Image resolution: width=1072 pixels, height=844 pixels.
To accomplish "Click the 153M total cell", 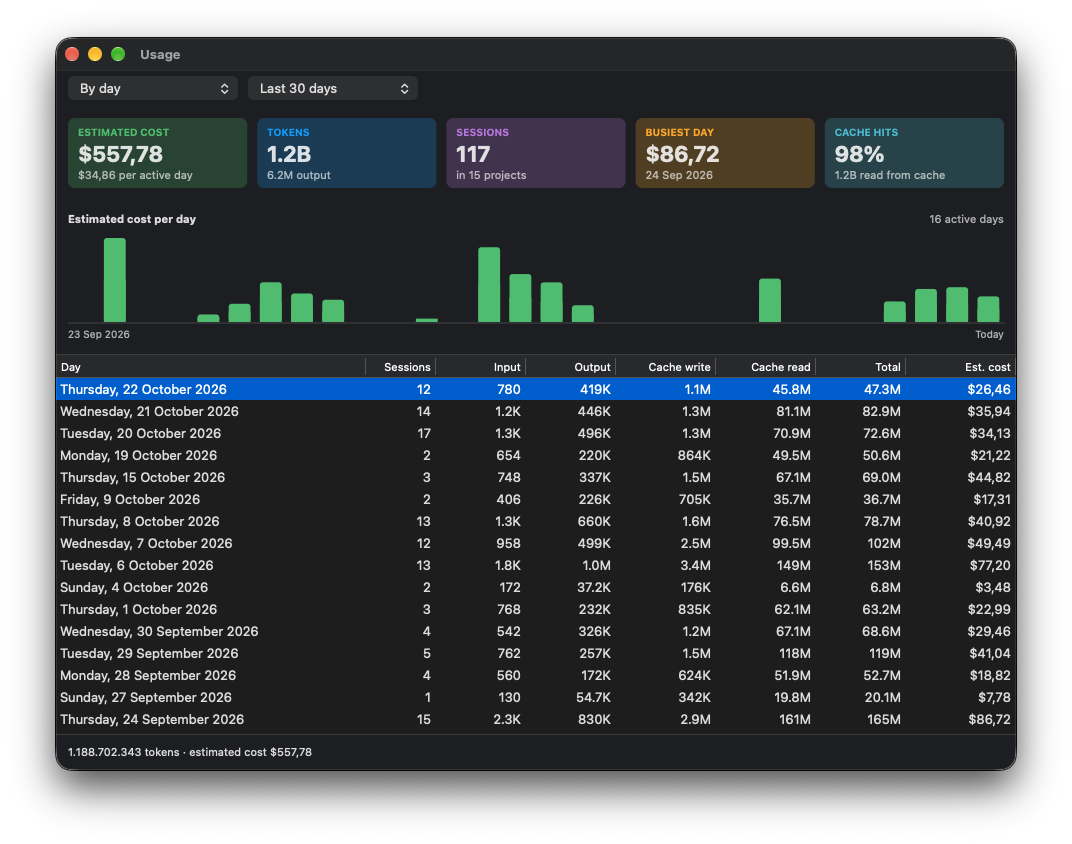I will [884, 565].
